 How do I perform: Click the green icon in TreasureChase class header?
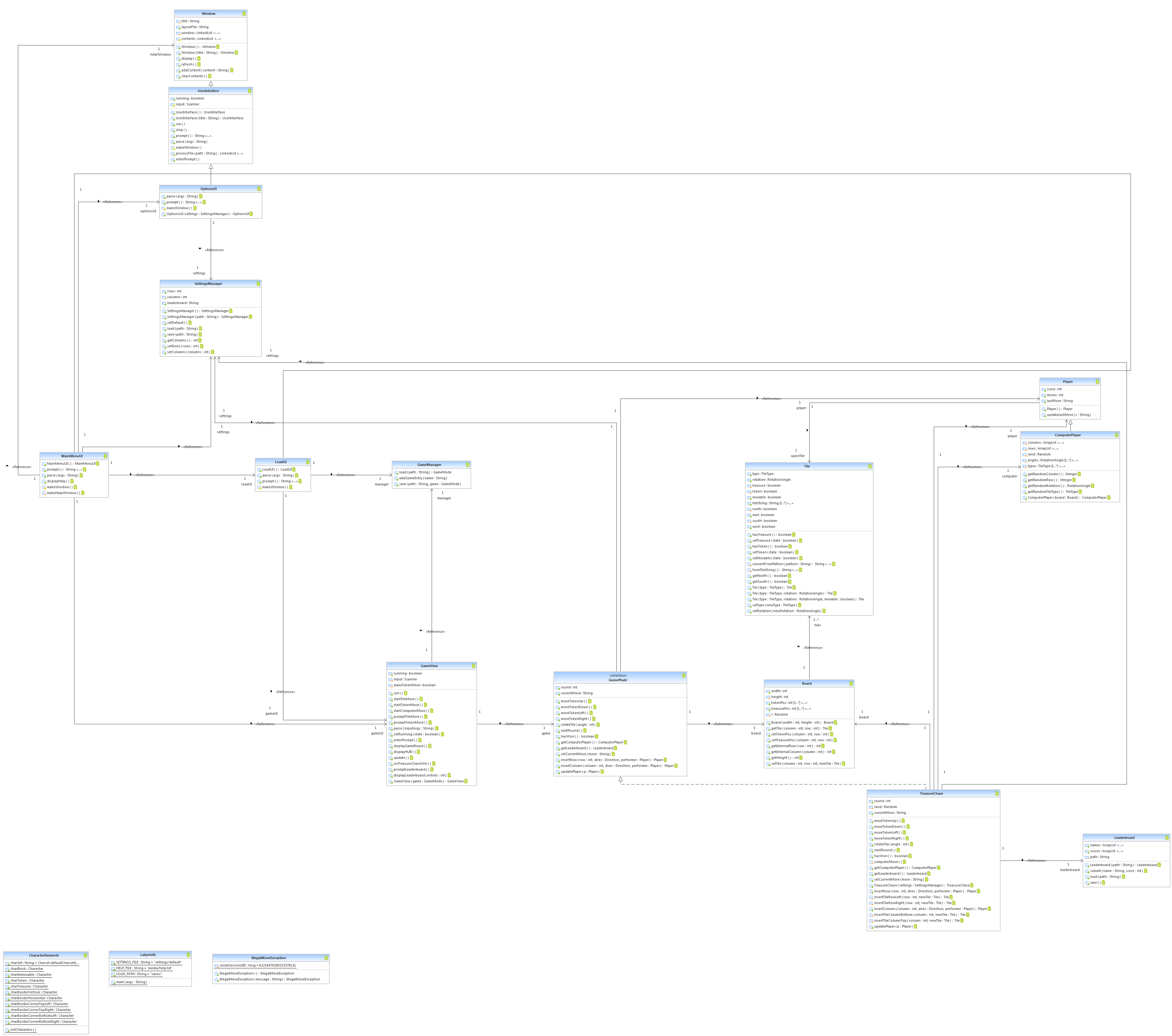click(997, 793)
